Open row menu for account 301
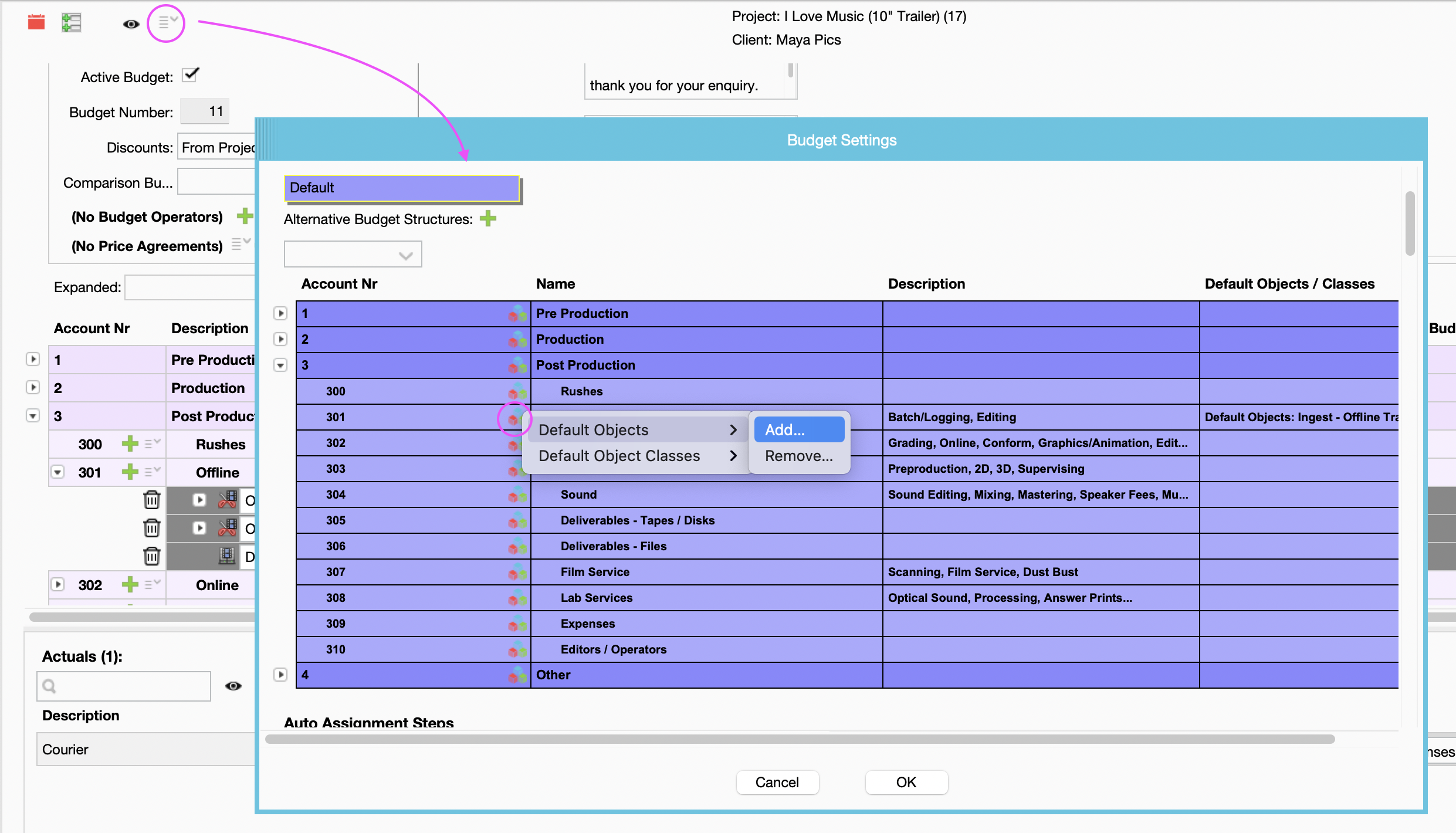The height and width of the screenshot is (833, 1456). [x=153, y=472]
